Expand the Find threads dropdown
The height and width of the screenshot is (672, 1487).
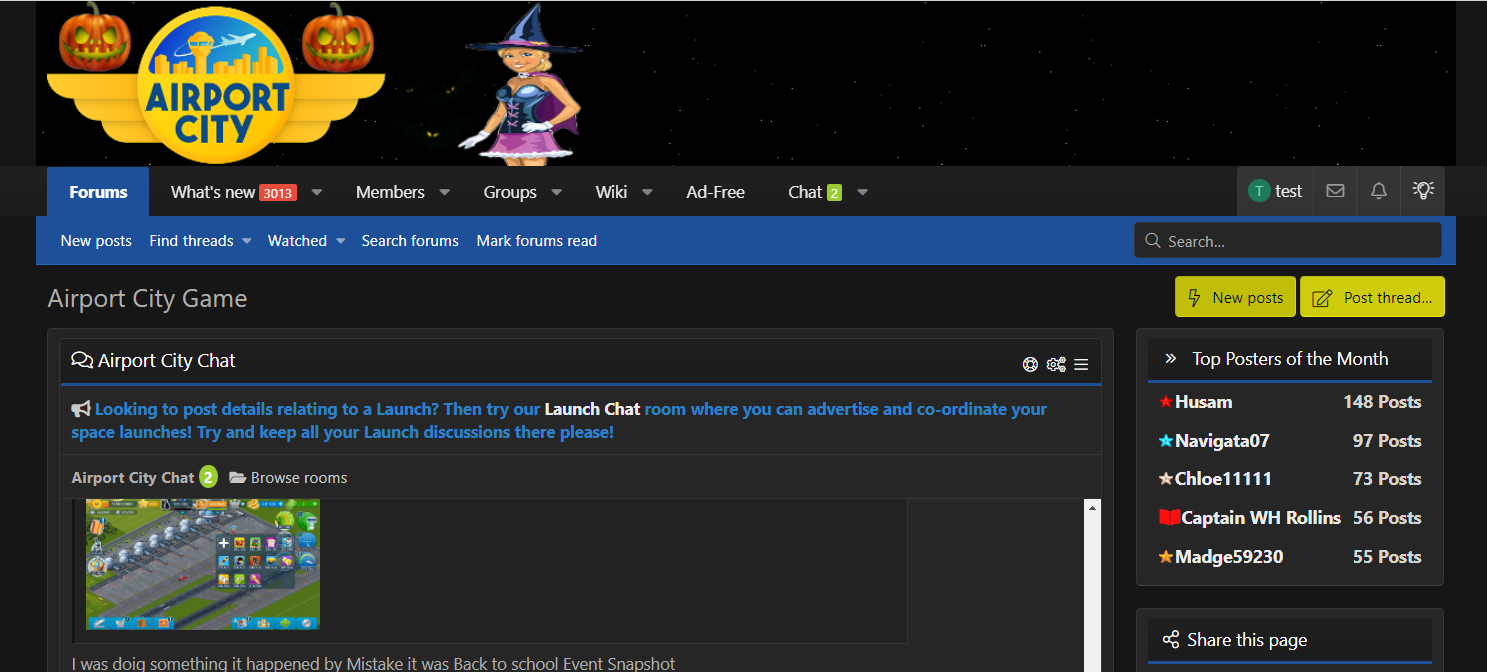(246, 241)
